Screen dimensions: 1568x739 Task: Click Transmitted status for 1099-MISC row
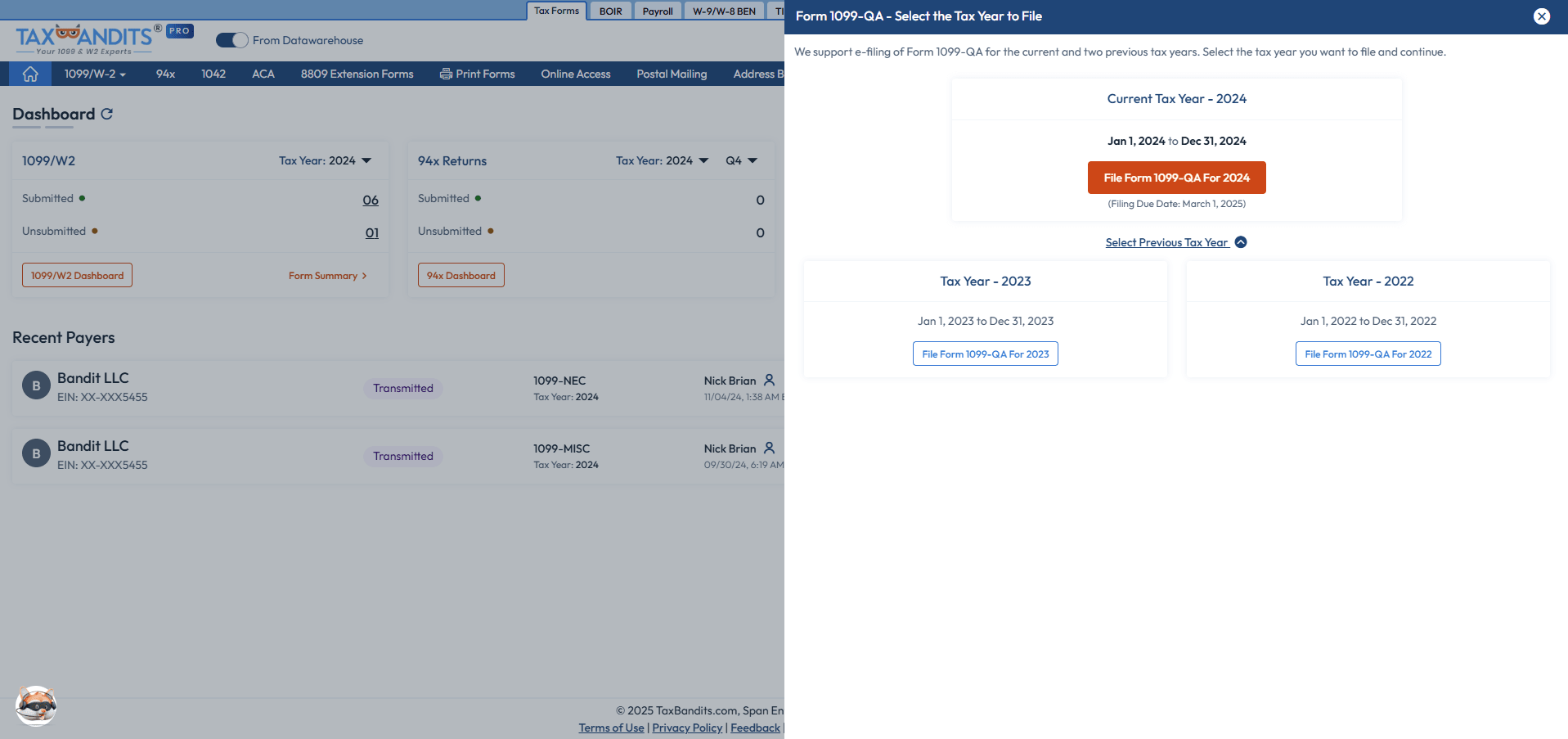coord(403,456)
